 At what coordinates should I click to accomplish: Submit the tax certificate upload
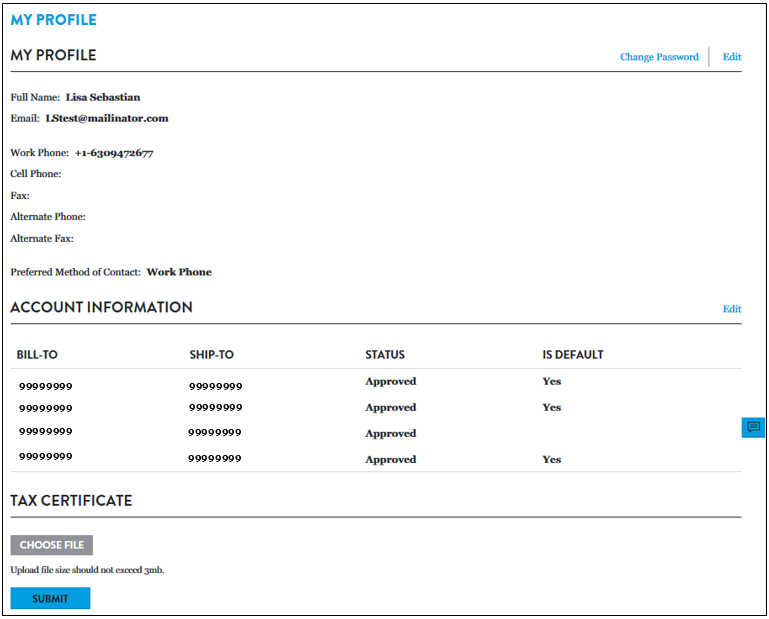50,598
